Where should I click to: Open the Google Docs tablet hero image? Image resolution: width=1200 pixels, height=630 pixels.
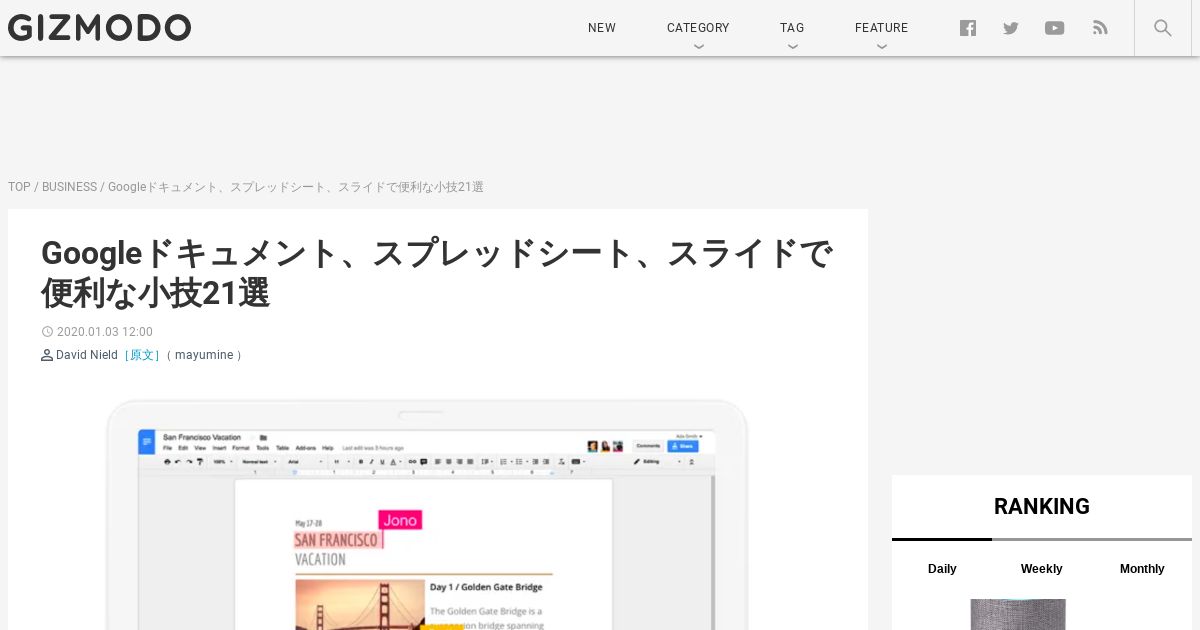coord(427,514)
